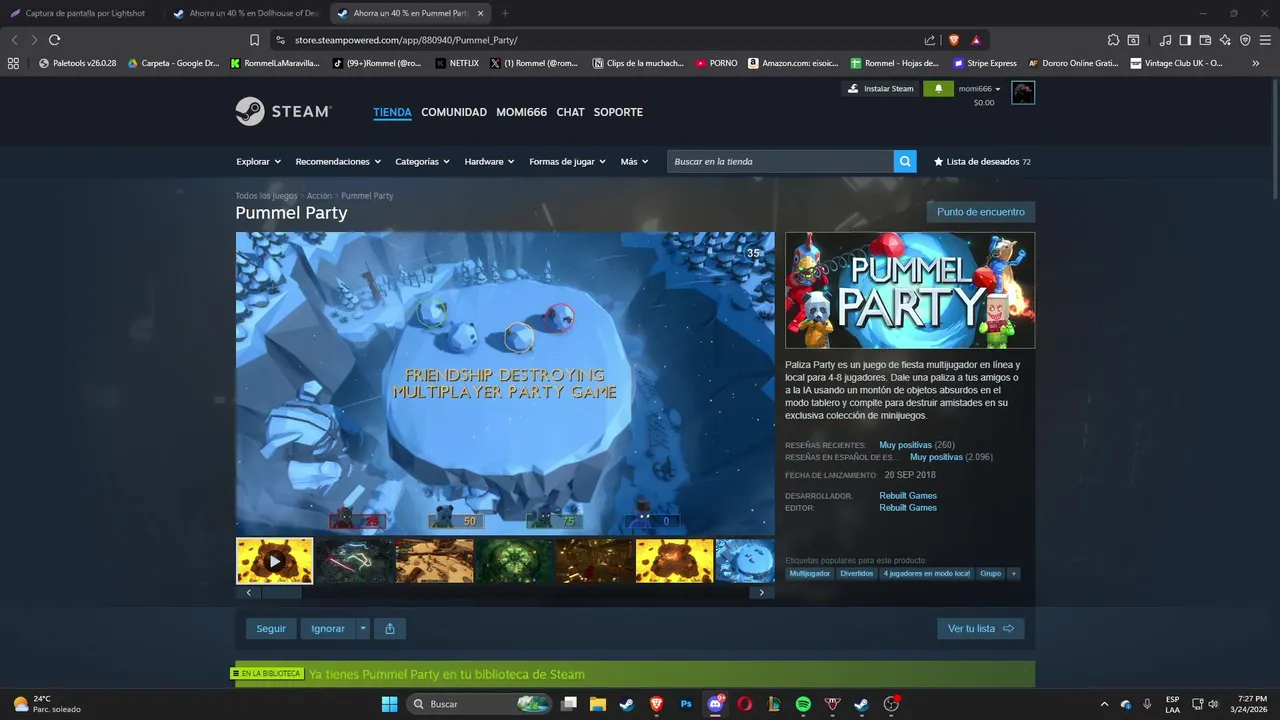Image resolution: width=1280 pixels, height=720 pixels.
Task: Click the Brave Rewards triangle icon
Action: pos(975,40)
